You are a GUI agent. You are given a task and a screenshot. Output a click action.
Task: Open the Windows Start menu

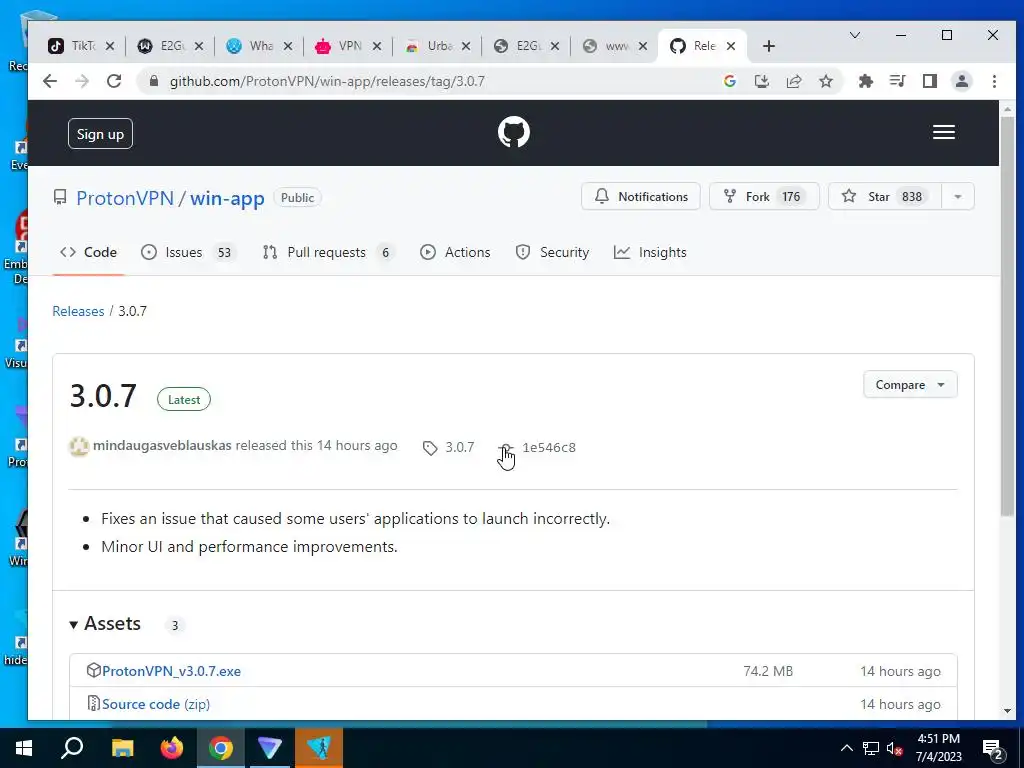pyautogui.click(x=24, y=748)
